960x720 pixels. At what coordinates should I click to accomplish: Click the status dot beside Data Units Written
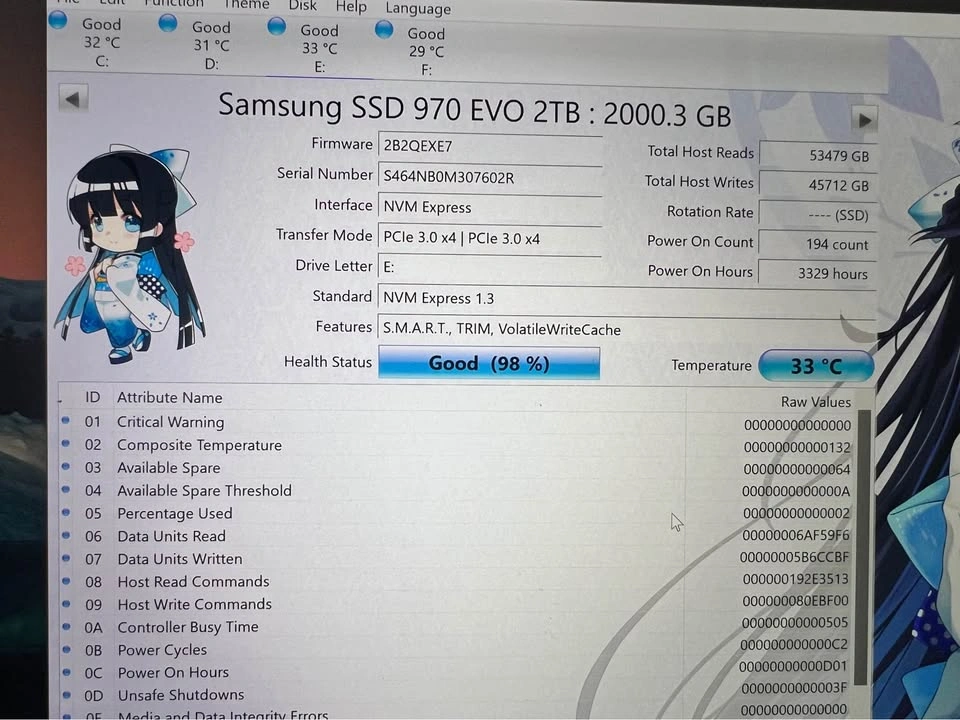(x=66, y=558)
